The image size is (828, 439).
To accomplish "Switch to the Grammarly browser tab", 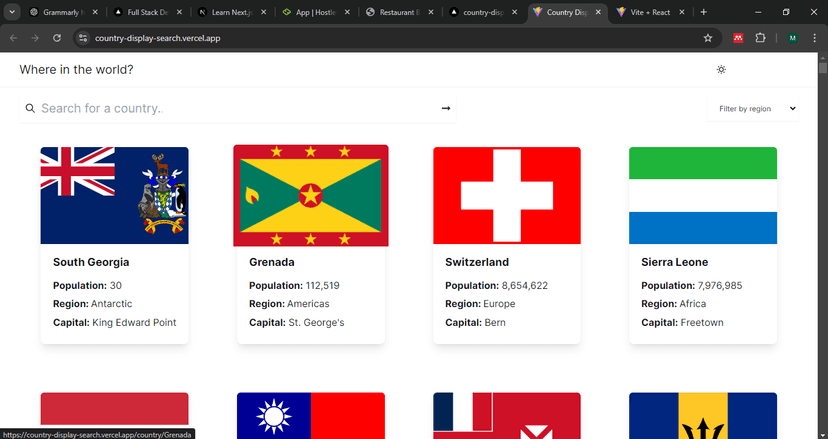I will pos(63,12).
